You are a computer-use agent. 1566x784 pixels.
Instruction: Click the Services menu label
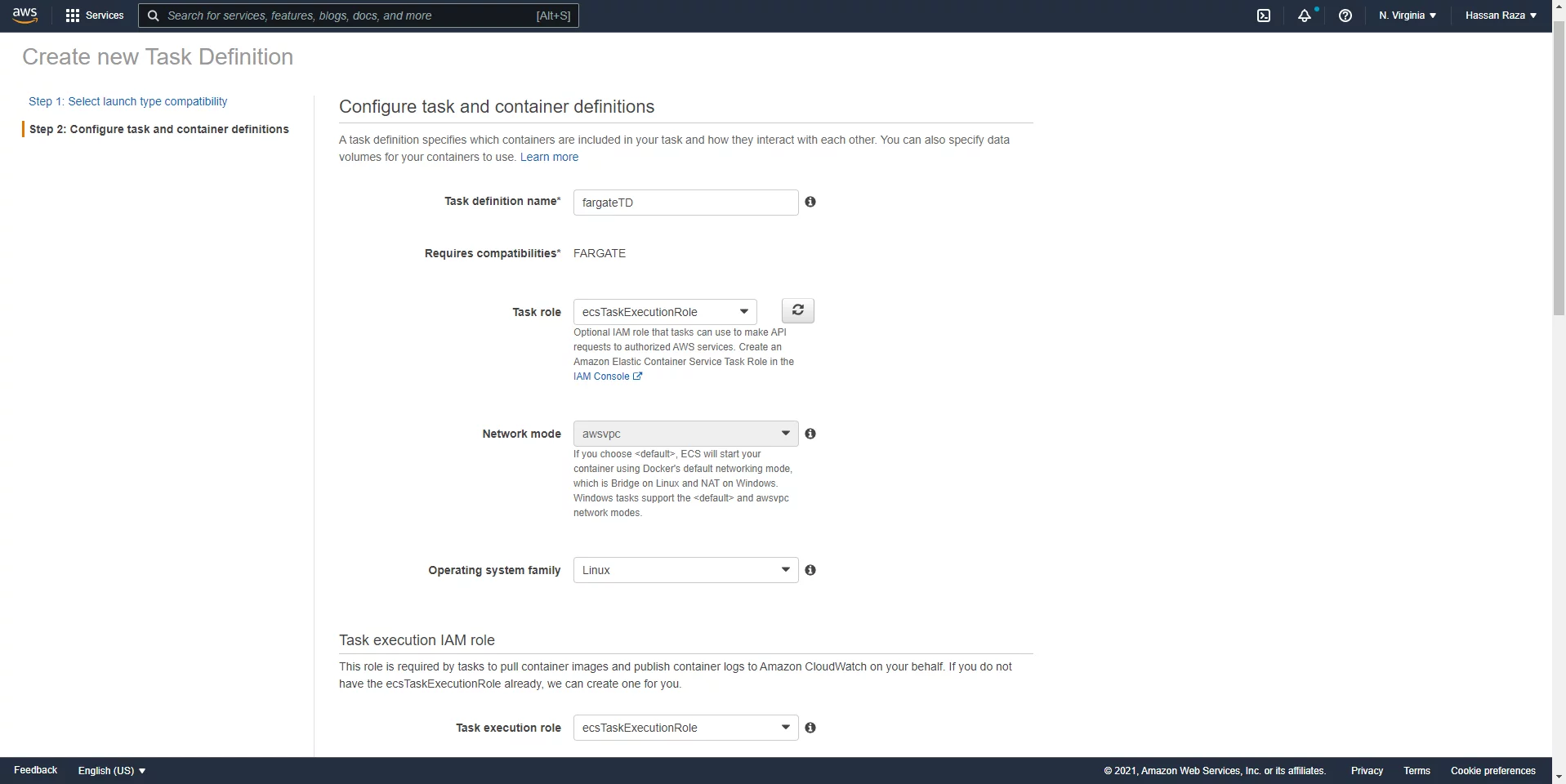coord(105,16)
